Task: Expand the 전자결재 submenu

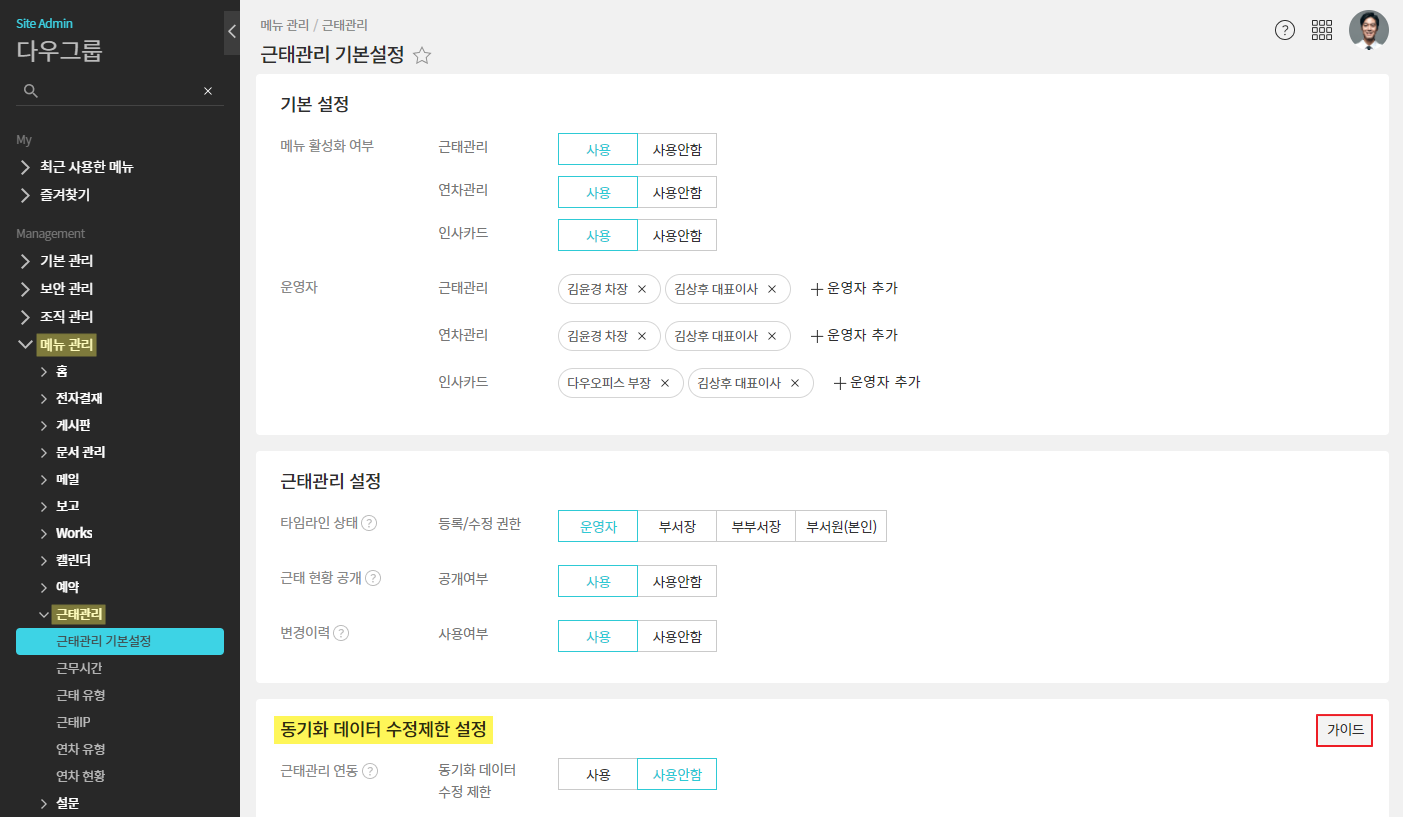Action: 78,398
